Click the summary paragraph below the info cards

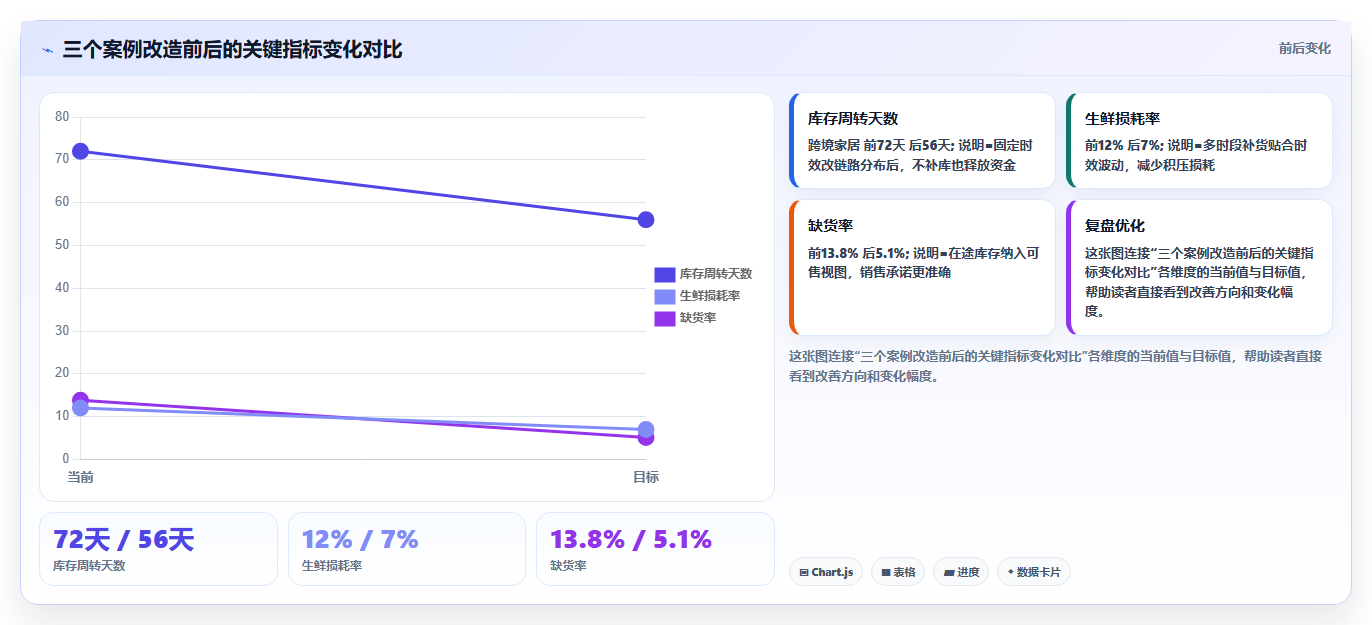click(1055, 366)
